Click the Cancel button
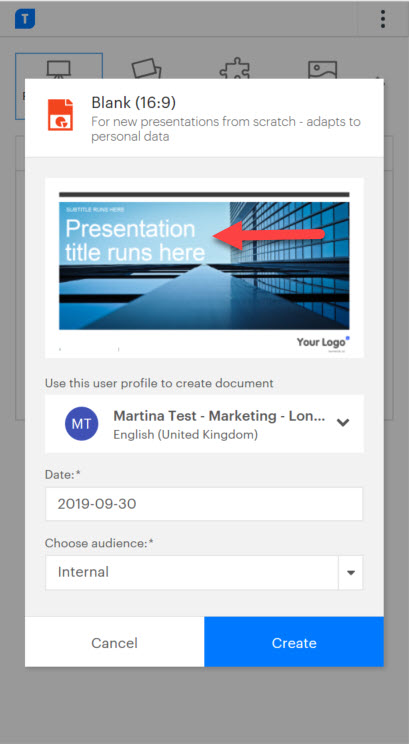The height and width of the screenshot is (744, 409). click(x=114, y=642)
